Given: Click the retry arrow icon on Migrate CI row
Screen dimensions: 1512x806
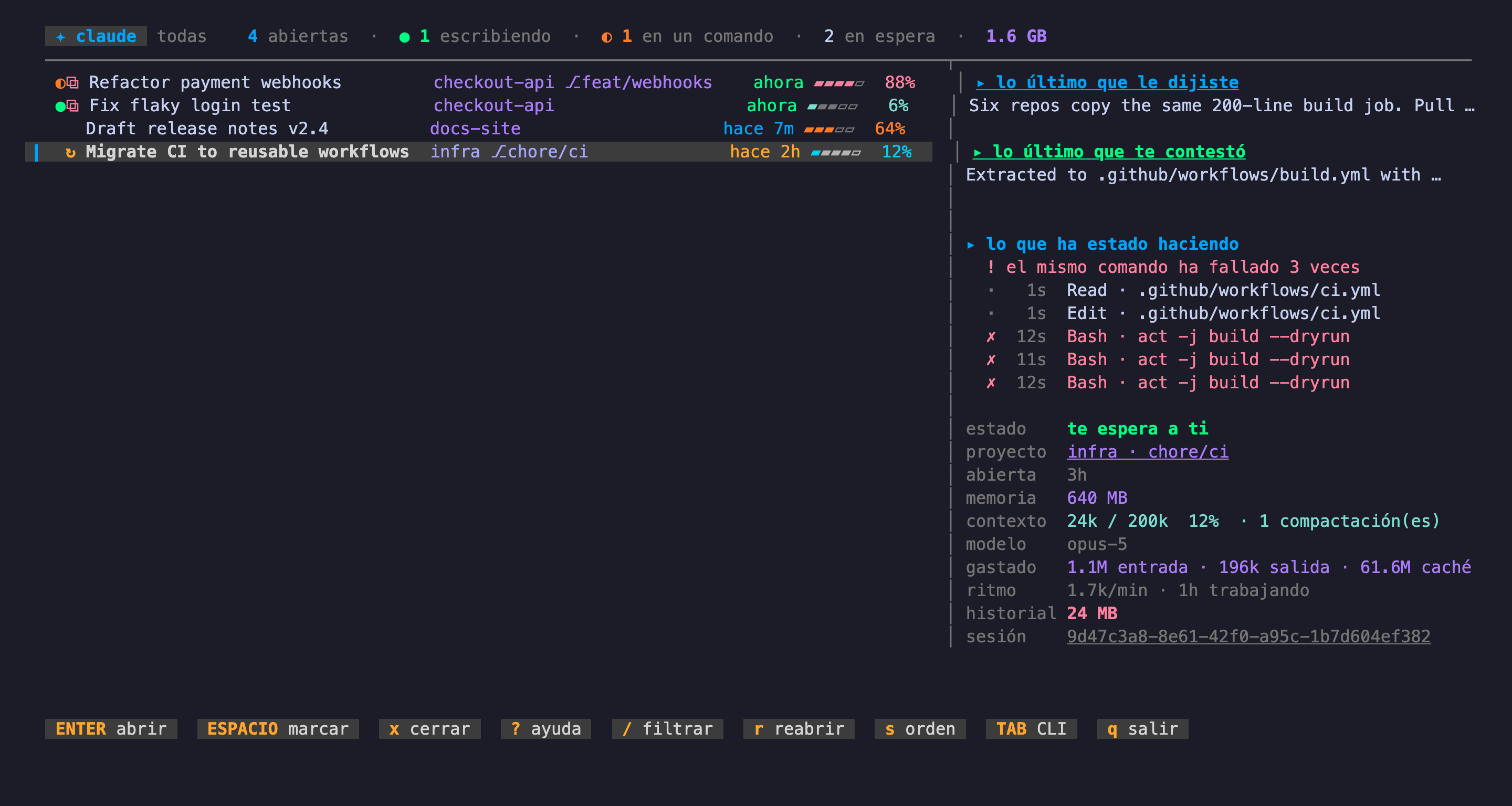Looking at the screenshot, I should 70,153.
